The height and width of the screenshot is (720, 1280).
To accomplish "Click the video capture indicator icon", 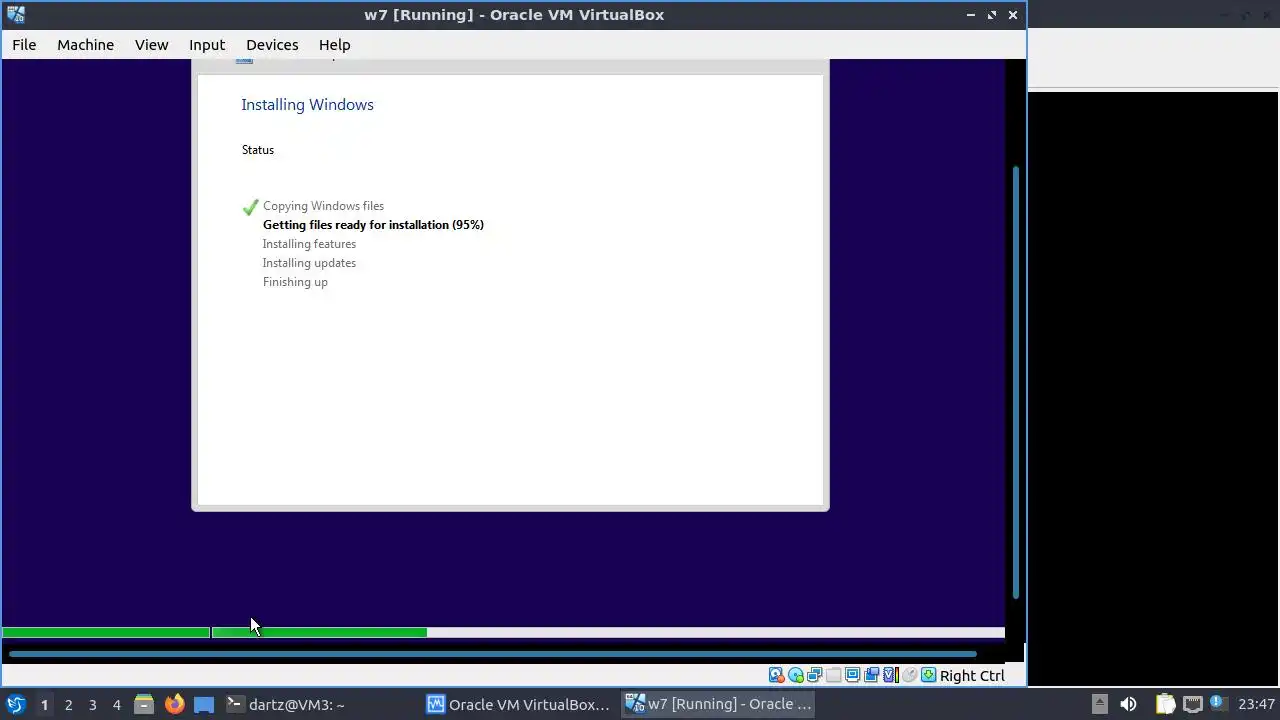I will [x=871, y=675].
